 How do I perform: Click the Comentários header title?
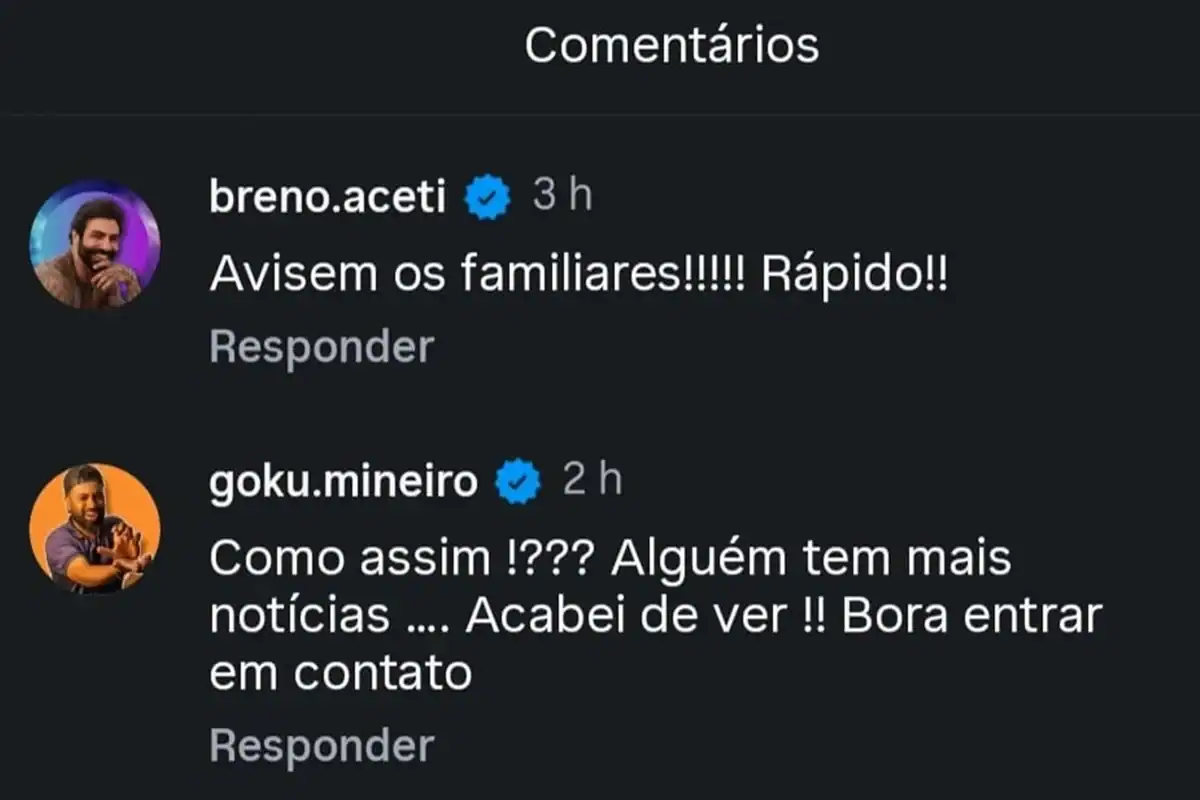coord(672,45)
